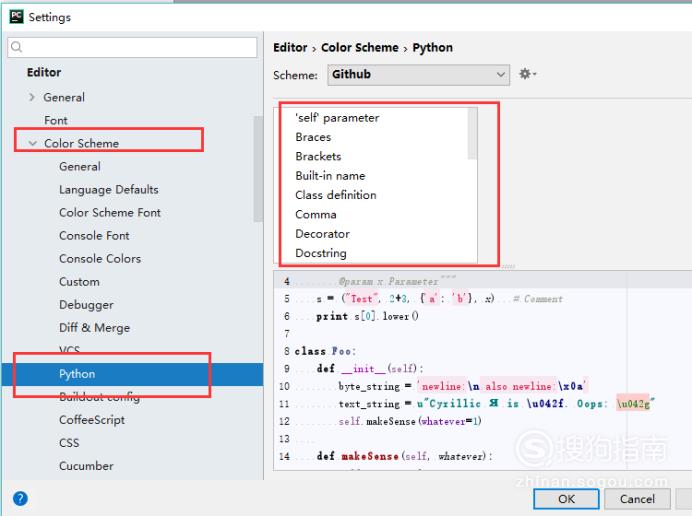Click the search magnifier icon in settings
The image size is (692, 516).
point(16,47)
